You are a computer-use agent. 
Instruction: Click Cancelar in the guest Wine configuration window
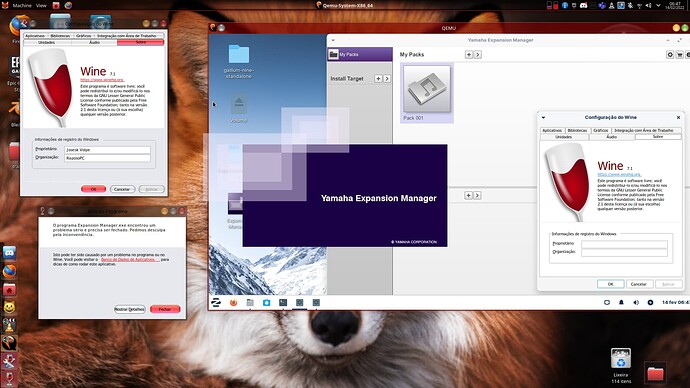pyautogui.click(x=639, y=284)
